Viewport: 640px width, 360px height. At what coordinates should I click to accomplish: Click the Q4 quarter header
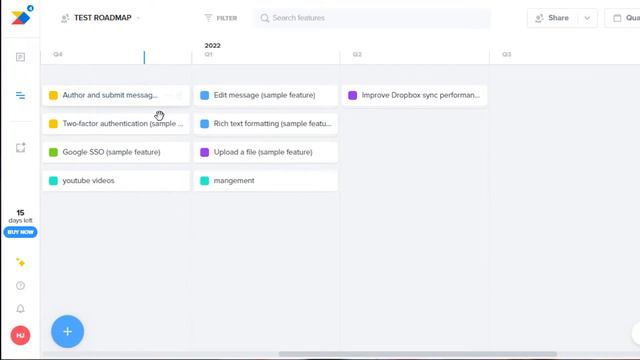58,54
